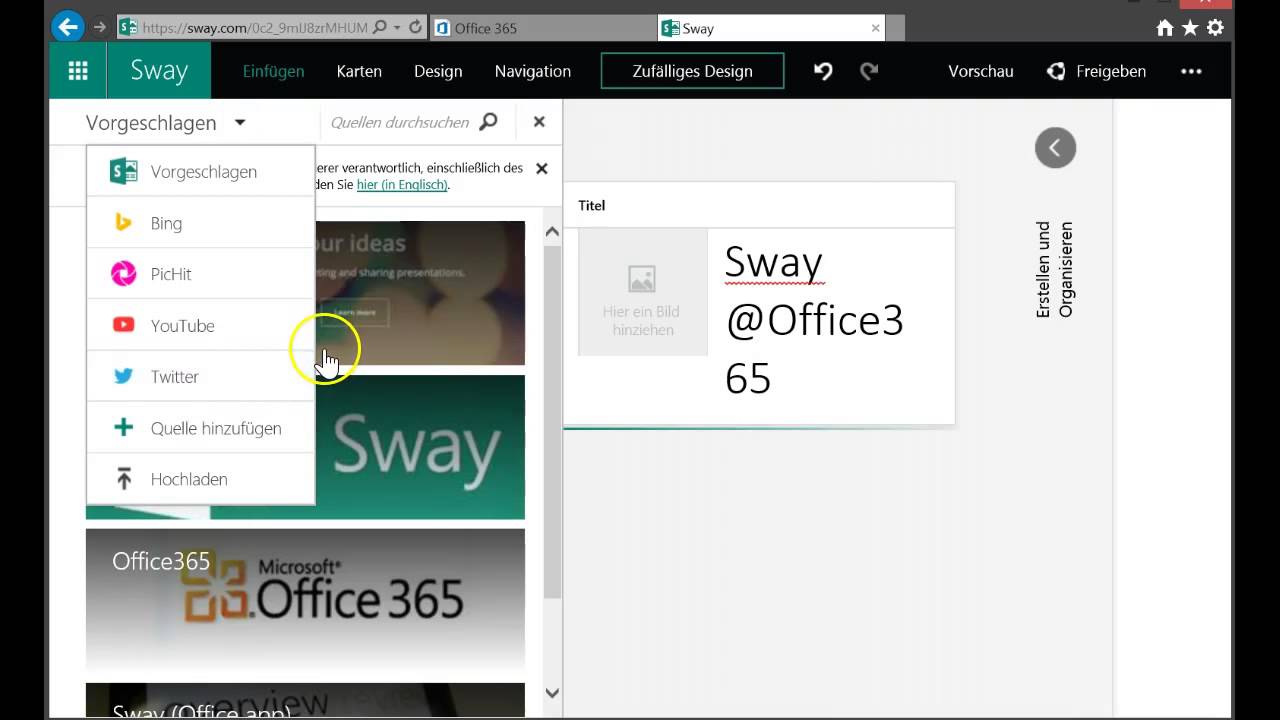Select the 'our ideas' thumbnail
The image size is (1280, 720).
tap(420, 293)
